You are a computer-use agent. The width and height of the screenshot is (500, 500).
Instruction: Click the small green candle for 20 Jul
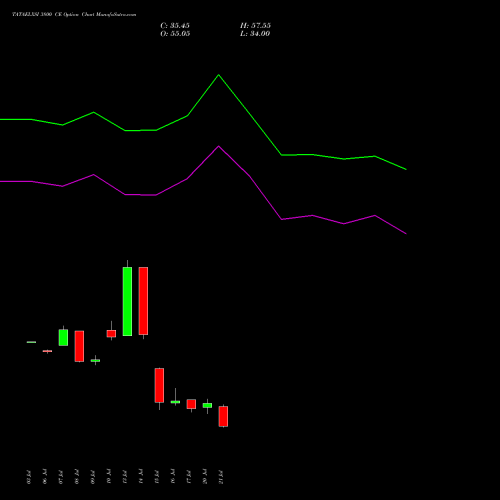[x=207, y=405]
